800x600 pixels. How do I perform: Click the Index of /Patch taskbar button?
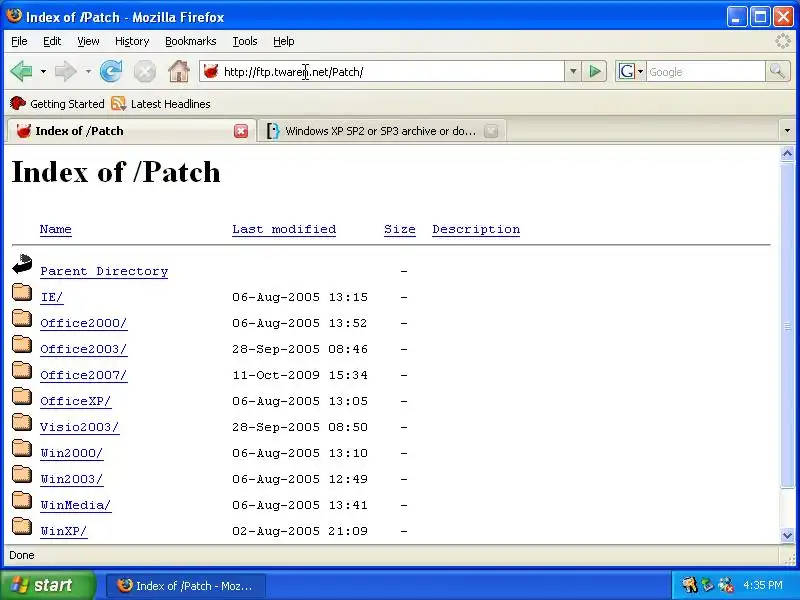186,585
